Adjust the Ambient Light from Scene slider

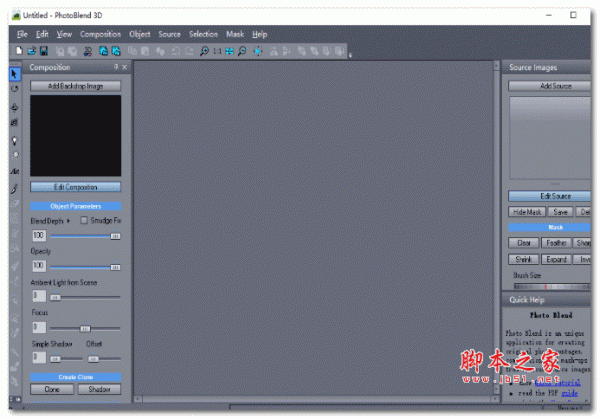[55, 297]
